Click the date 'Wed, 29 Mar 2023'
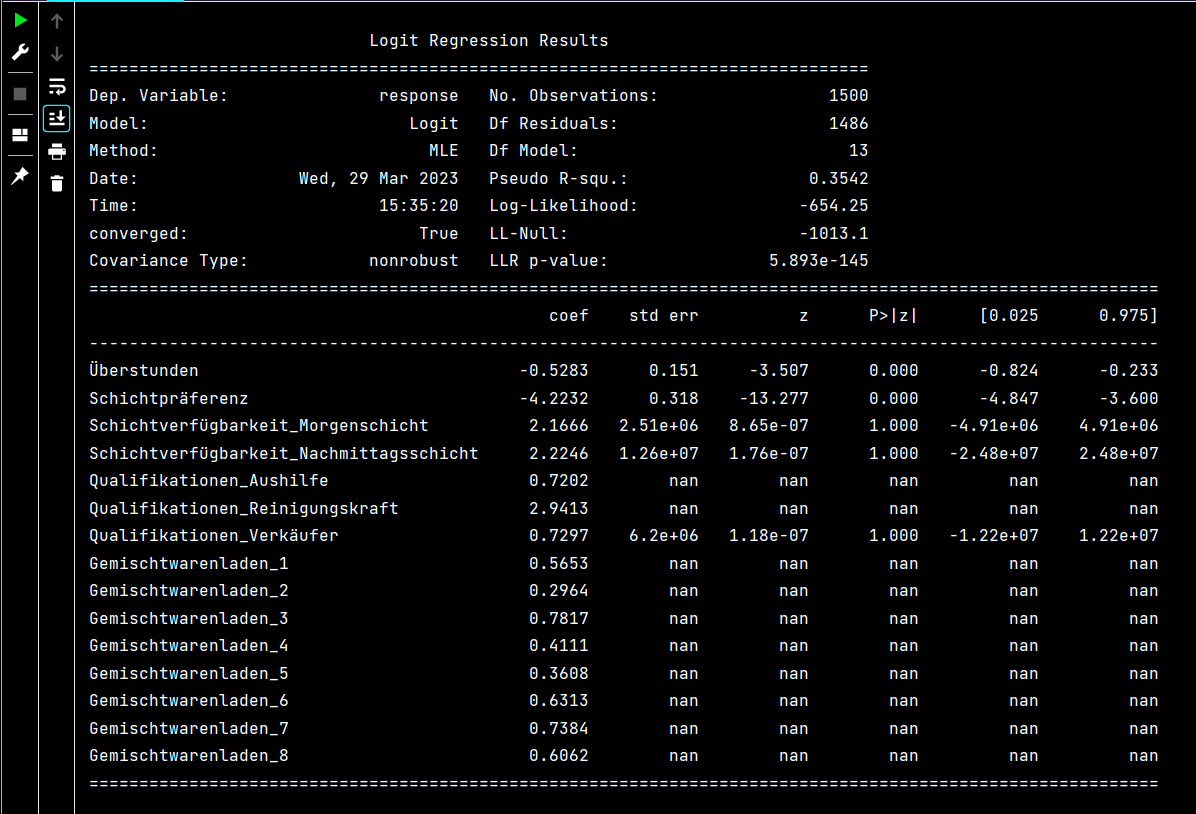 pos(378,179)
